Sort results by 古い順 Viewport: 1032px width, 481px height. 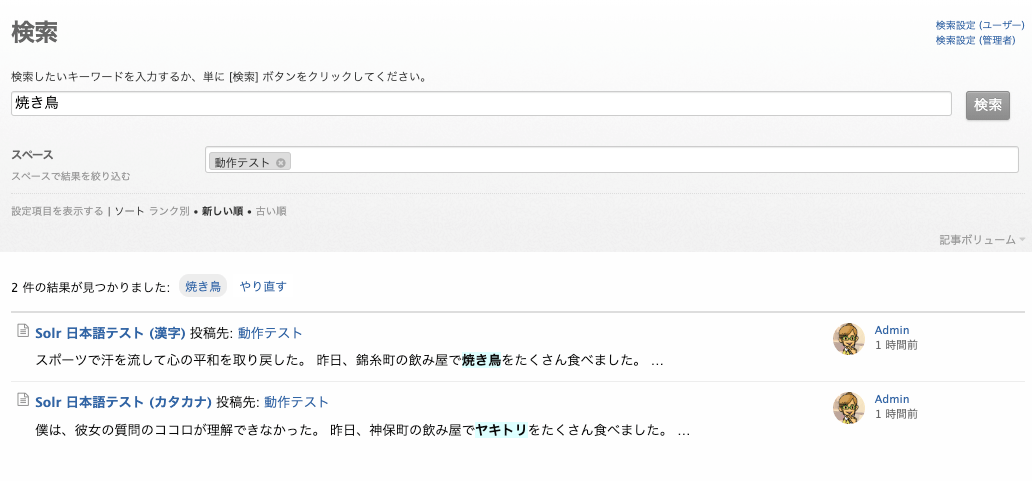(x=271, y=211)
